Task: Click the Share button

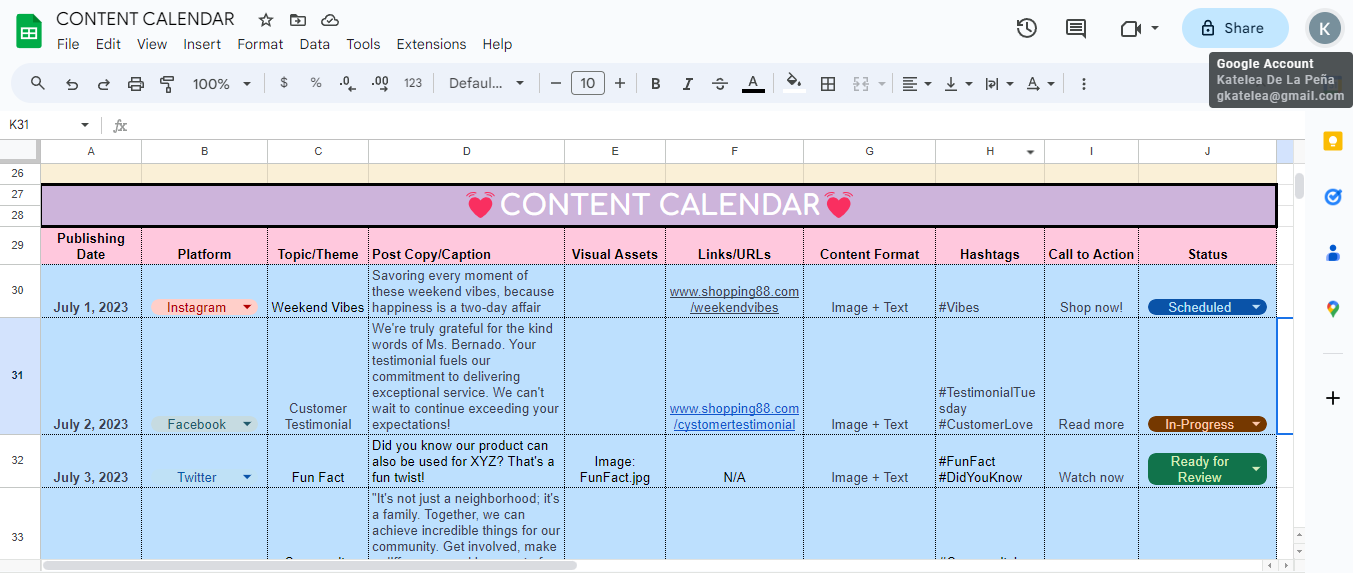Action: [1235, 28]
